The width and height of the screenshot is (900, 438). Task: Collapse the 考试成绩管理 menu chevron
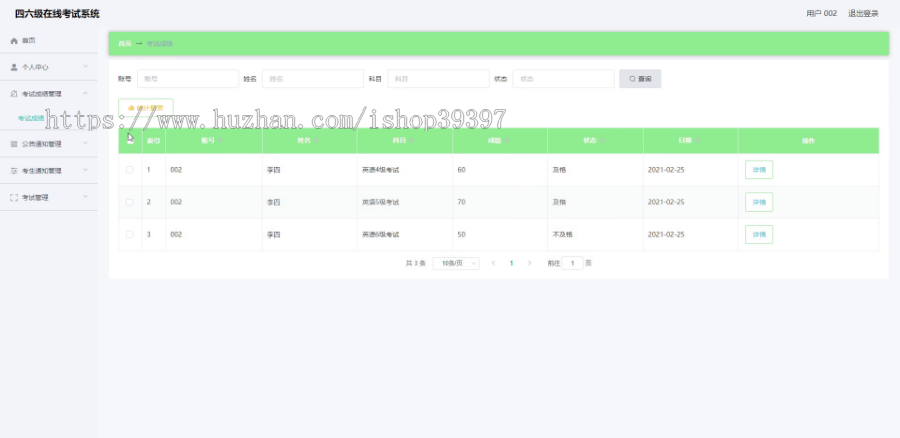(86, 93)
